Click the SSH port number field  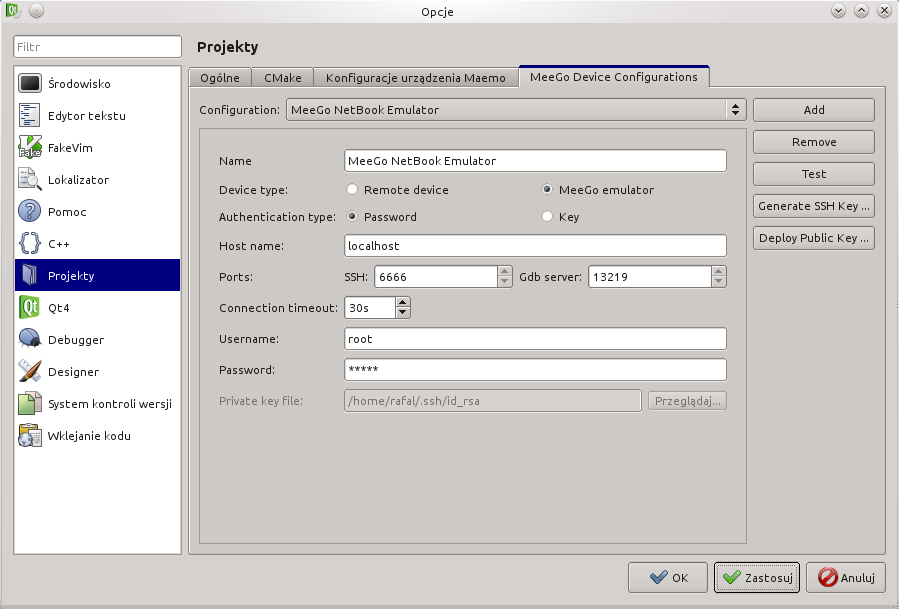(x=436, y=277)
